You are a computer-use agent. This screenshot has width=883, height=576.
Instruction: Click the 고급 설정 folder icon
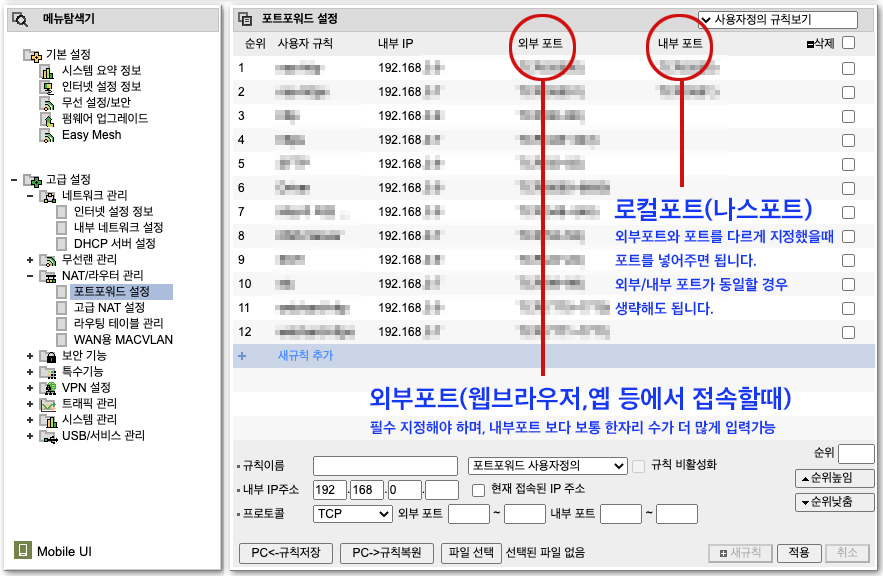coord(33,180)
